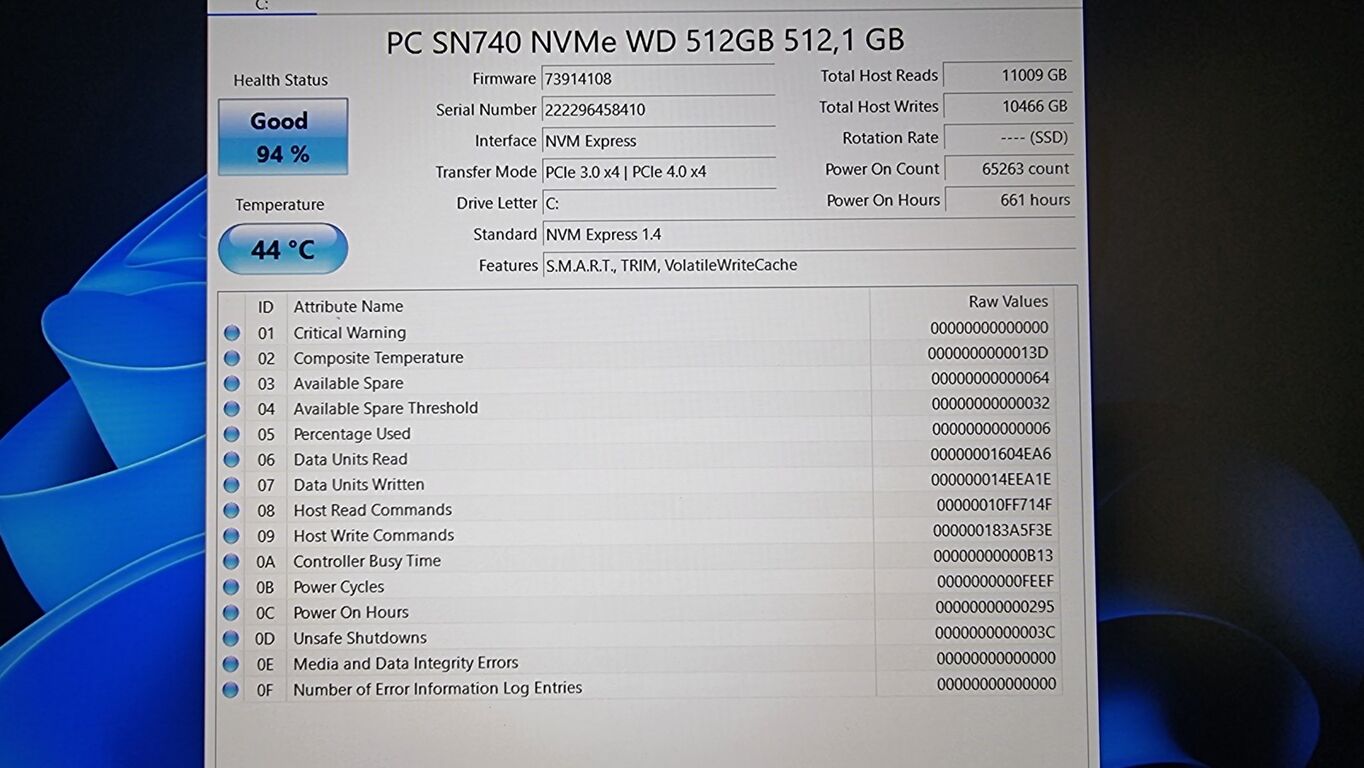The height and width of the screenshot is (768, 1364).
Task: Click the Raw Values column header
Action: (x=1008, y=301)
